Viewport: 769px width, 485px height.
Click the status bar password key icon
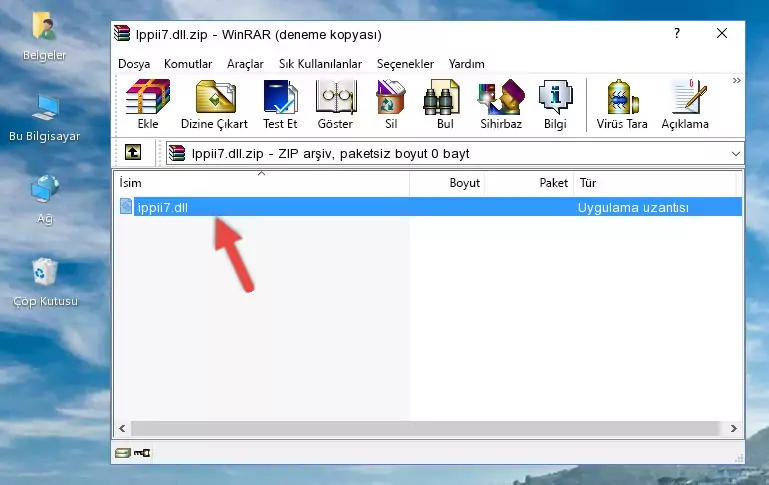point(142,453)
